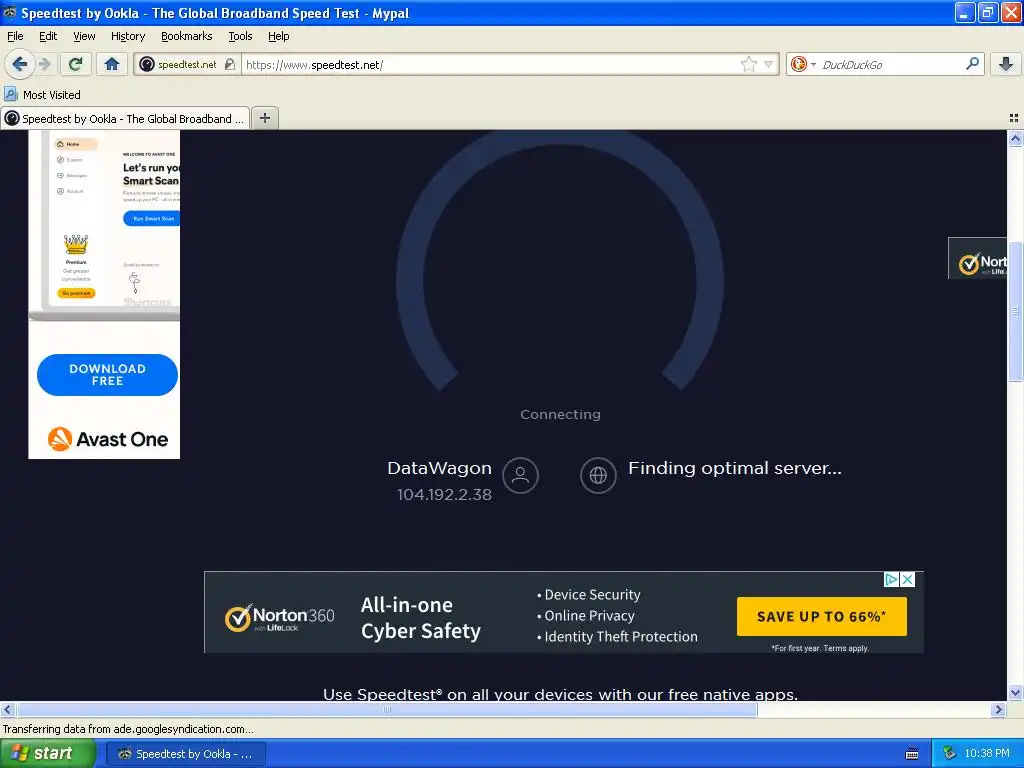Click the AdChoices triangle icon
This screenshot has width=1024, height=768.
(x=891, y=579)
